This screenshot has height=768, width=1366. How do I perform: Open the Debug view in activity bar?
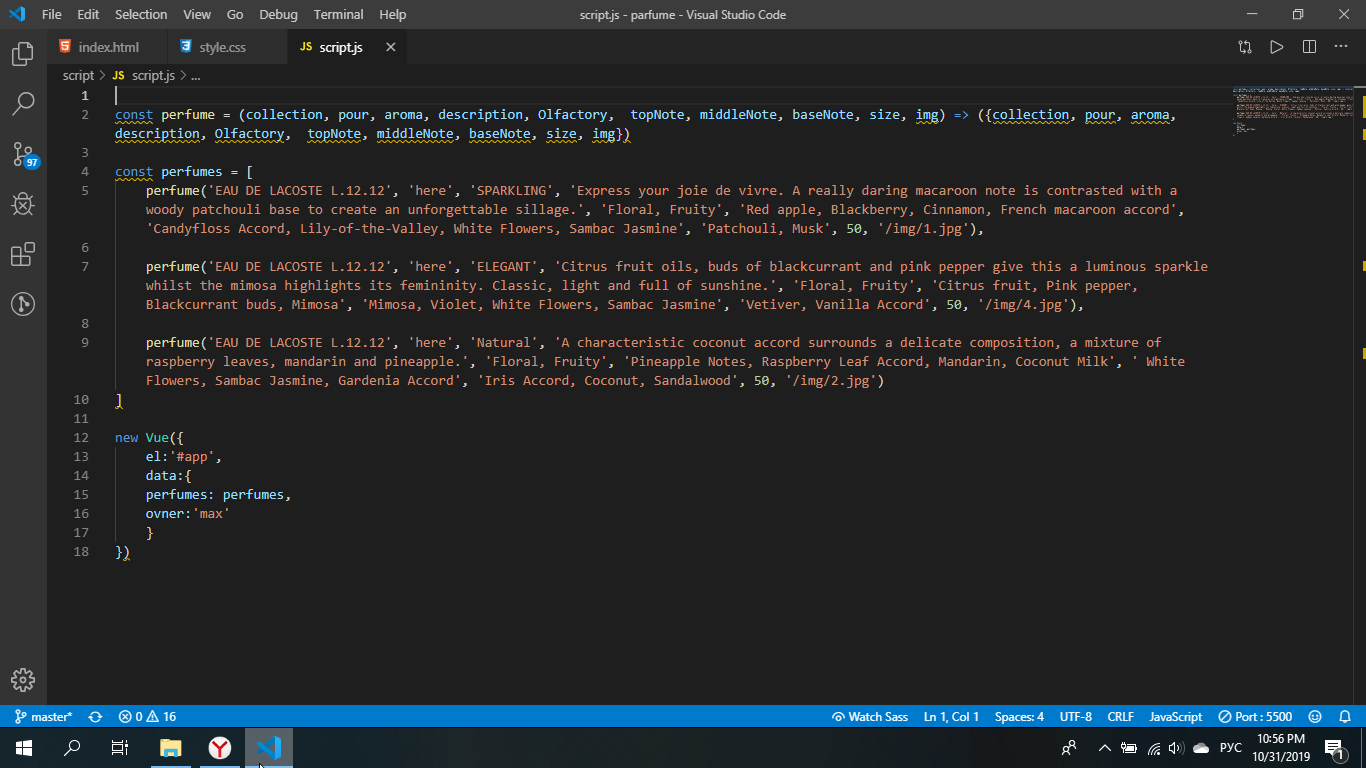tap(23, 204)
